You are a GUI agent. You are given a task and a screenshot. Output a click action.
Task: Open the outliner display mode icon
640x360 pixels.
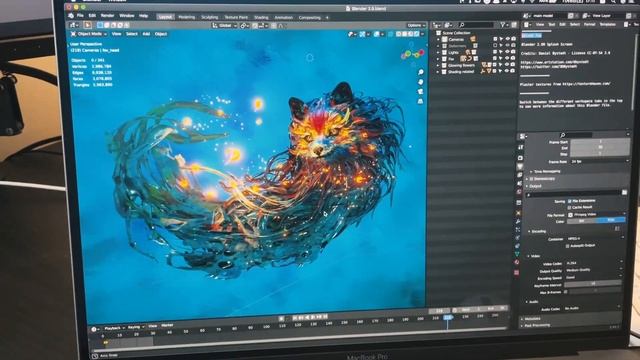[449, 25]
